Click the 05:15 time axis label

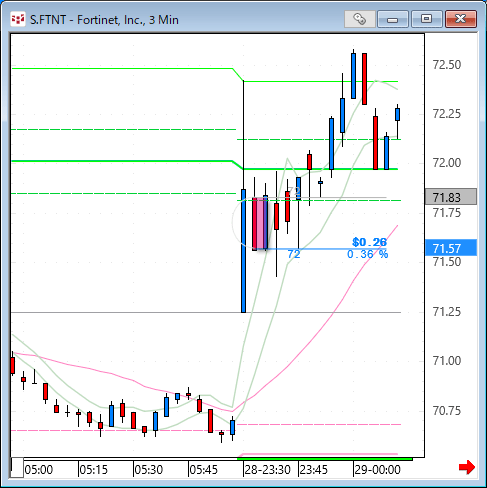coord(94,470)
